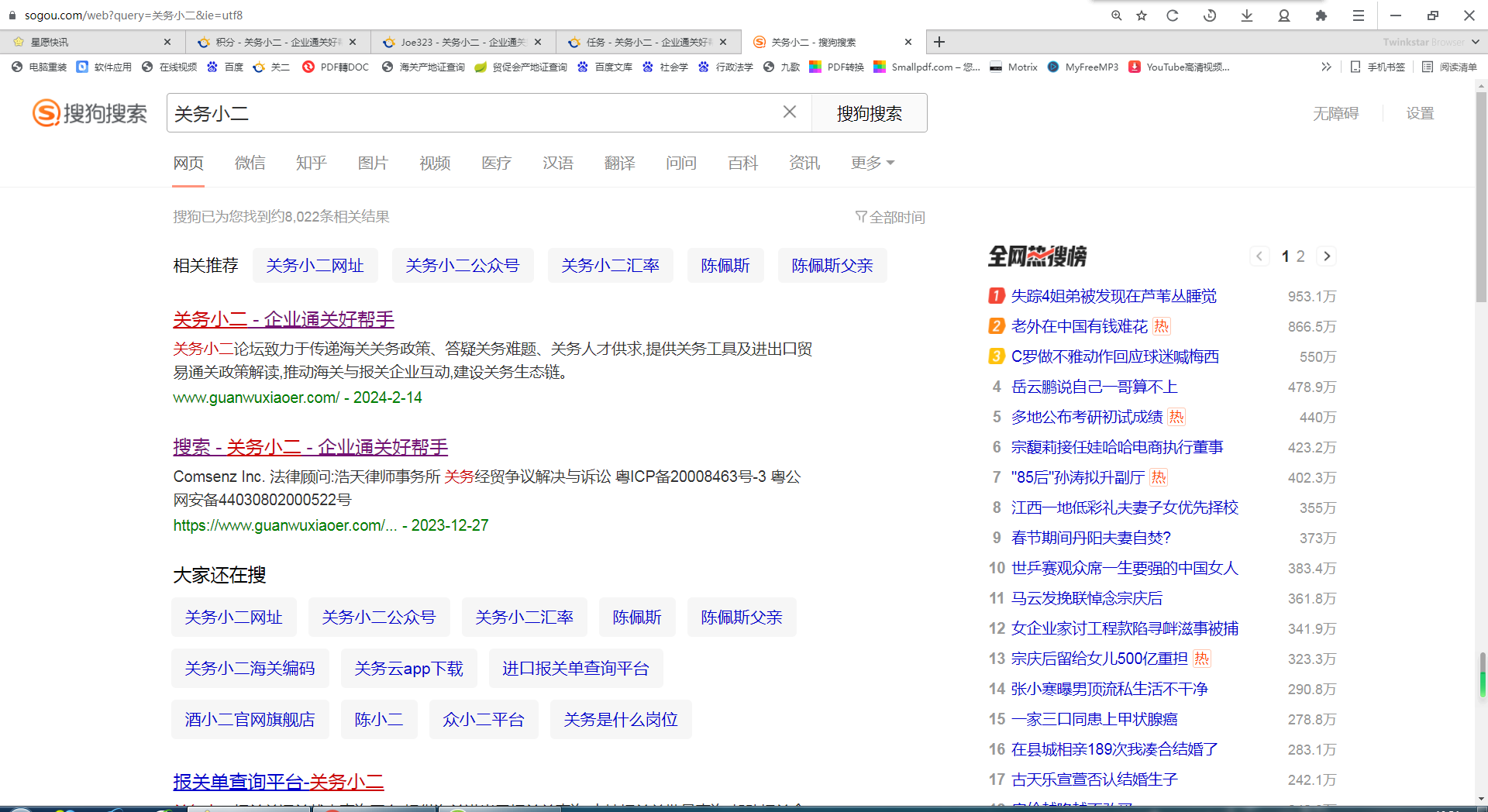Select the 微信 search category
Image resolution: width=1488 pixels, height=812 pixels.
(250, 163)
